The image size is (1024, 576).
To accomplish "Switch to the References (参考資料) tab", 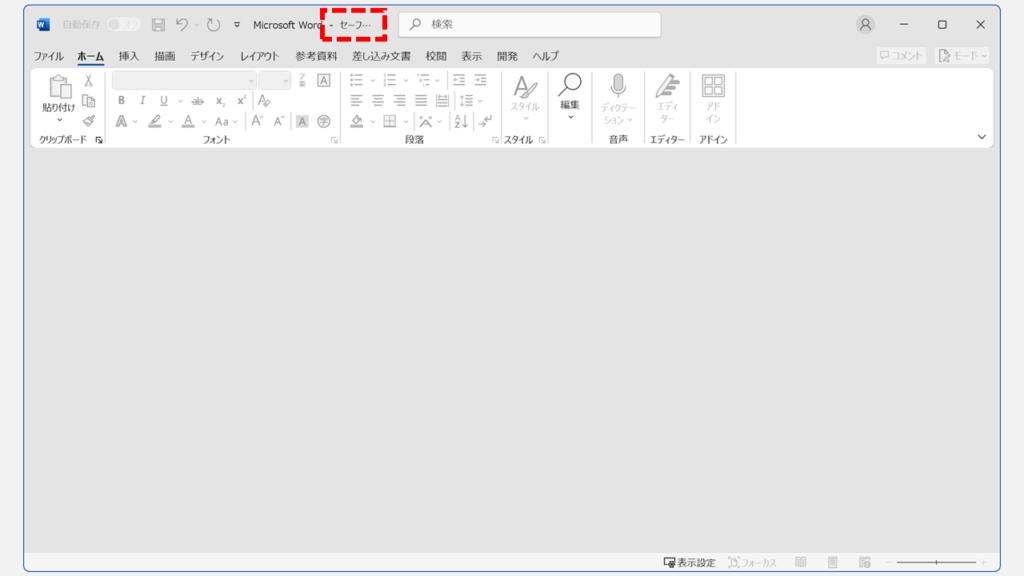I will 316,56.
